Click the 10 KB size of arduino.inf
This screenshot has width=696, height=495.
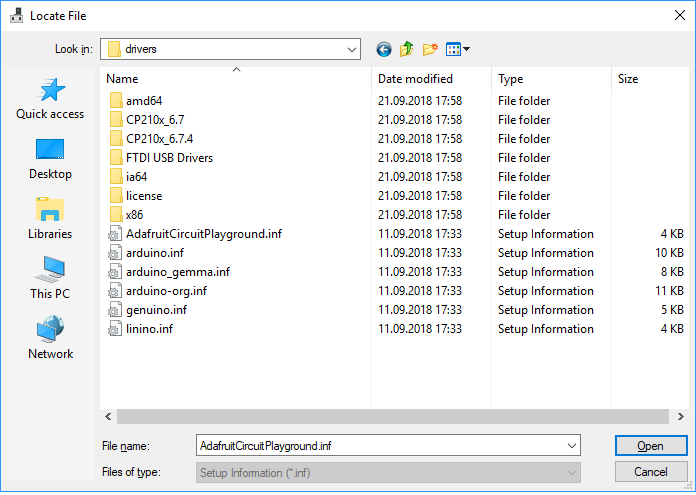[669, 253]
